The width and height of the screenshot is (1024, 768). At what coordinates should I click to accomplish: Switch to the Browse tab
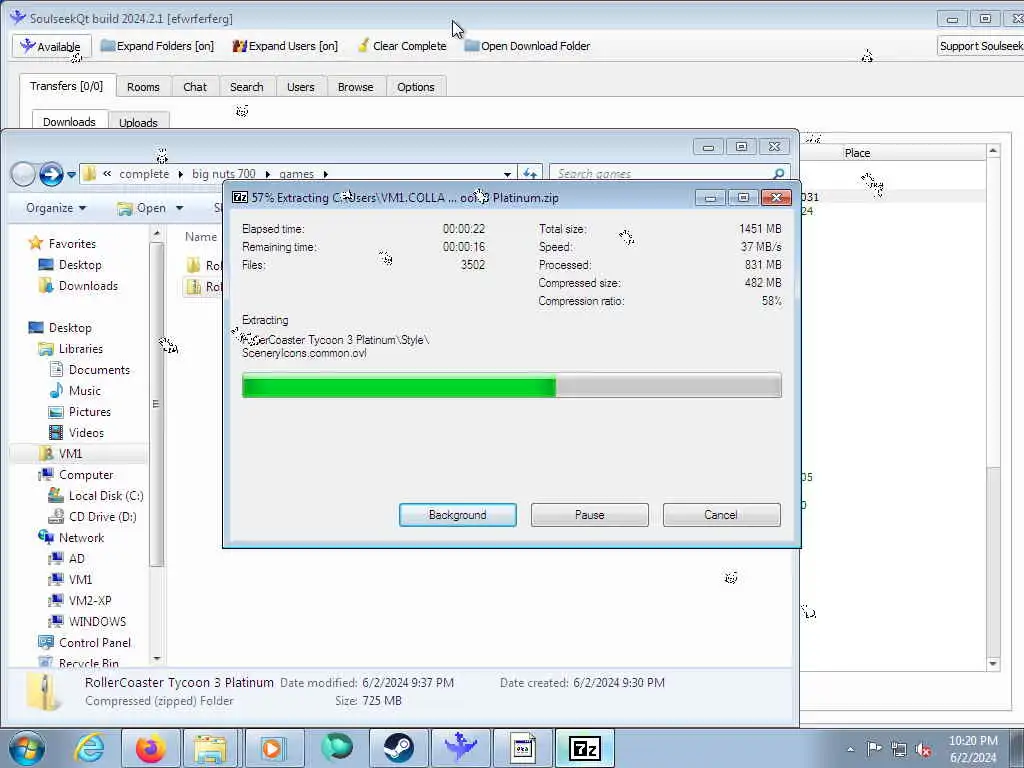tap(355, 87)
